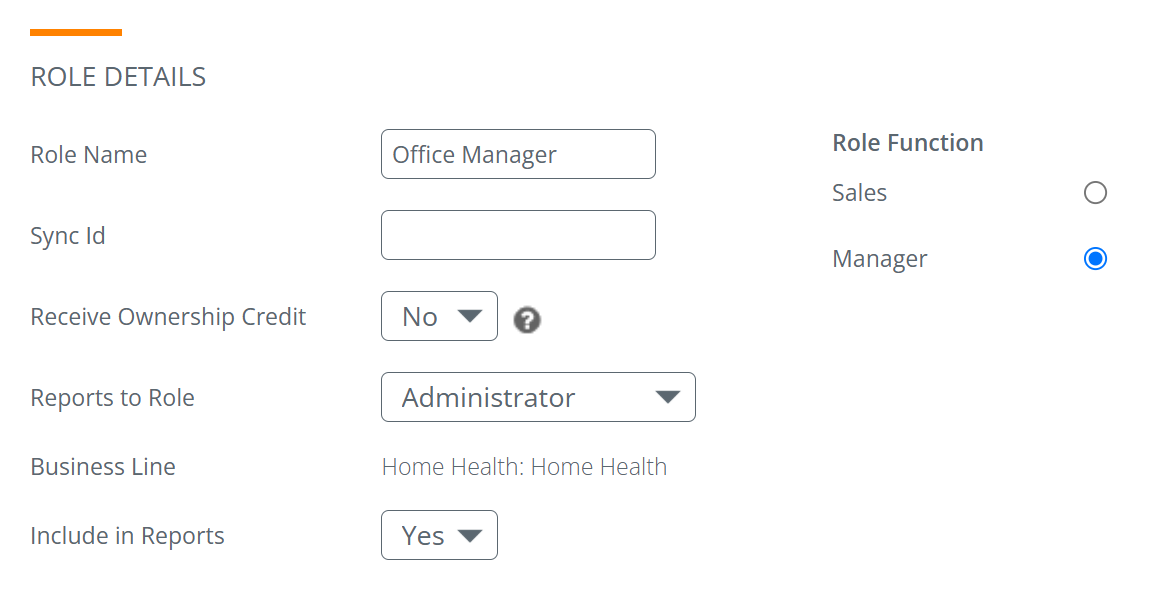This screenshot has height=596, width=1162.
Task: Click the Role Name label
Action: point(88,155)
